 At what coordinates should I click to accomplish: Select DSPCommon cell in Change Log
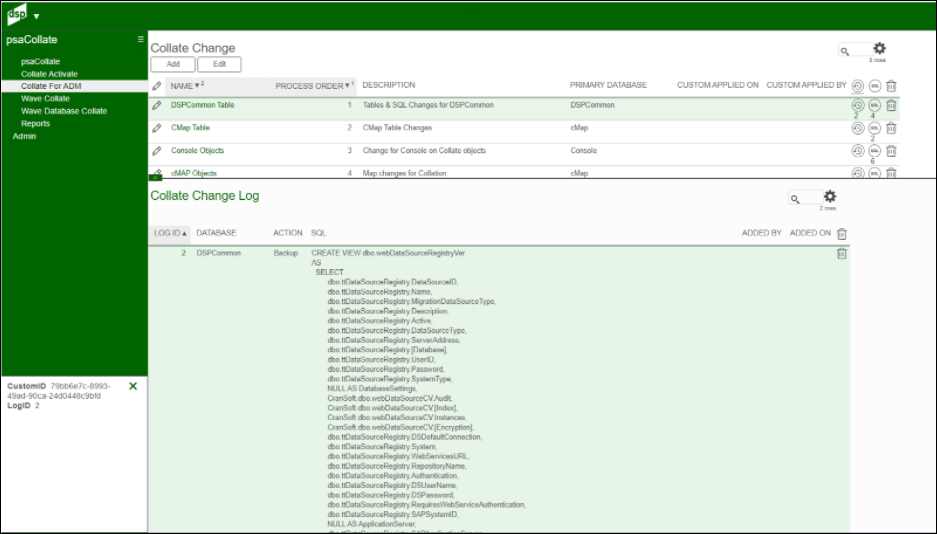(x=218, y=253)
